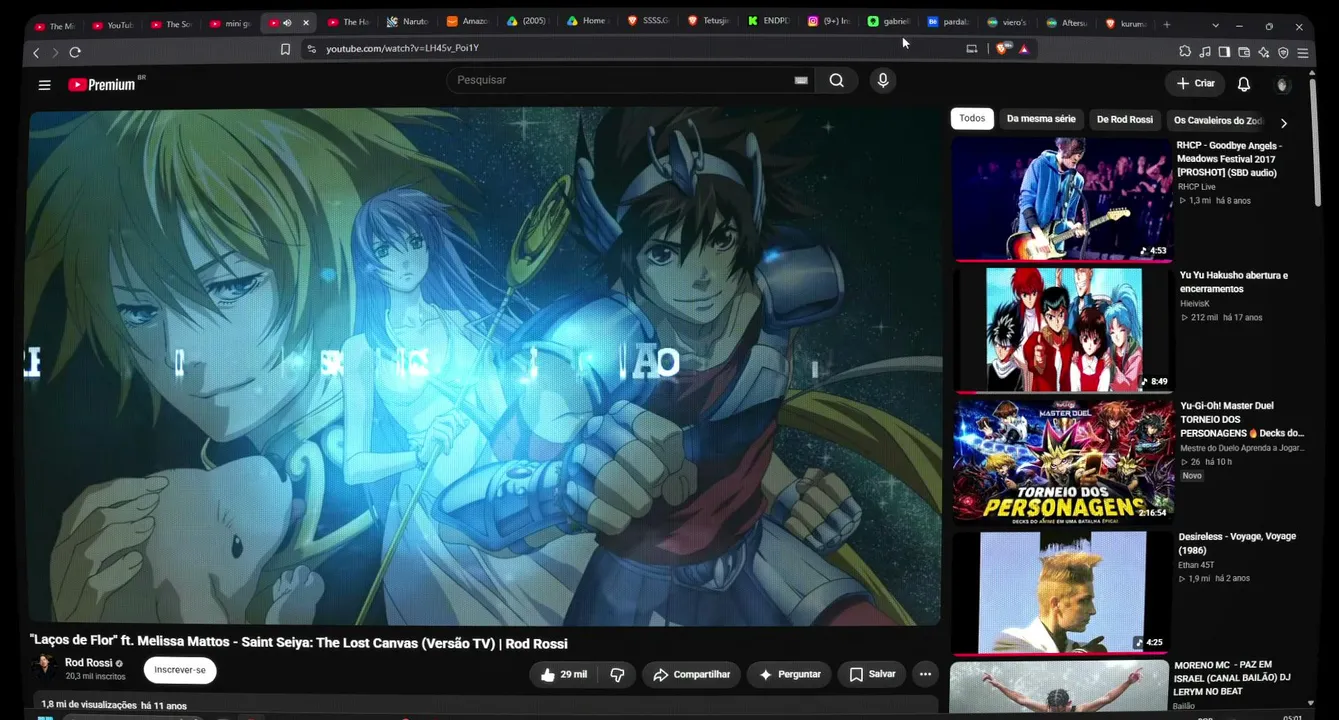The width and height of the screenshot is (1339, 720).
Task: Click the browser forward arrow
Action: point(55,52)
